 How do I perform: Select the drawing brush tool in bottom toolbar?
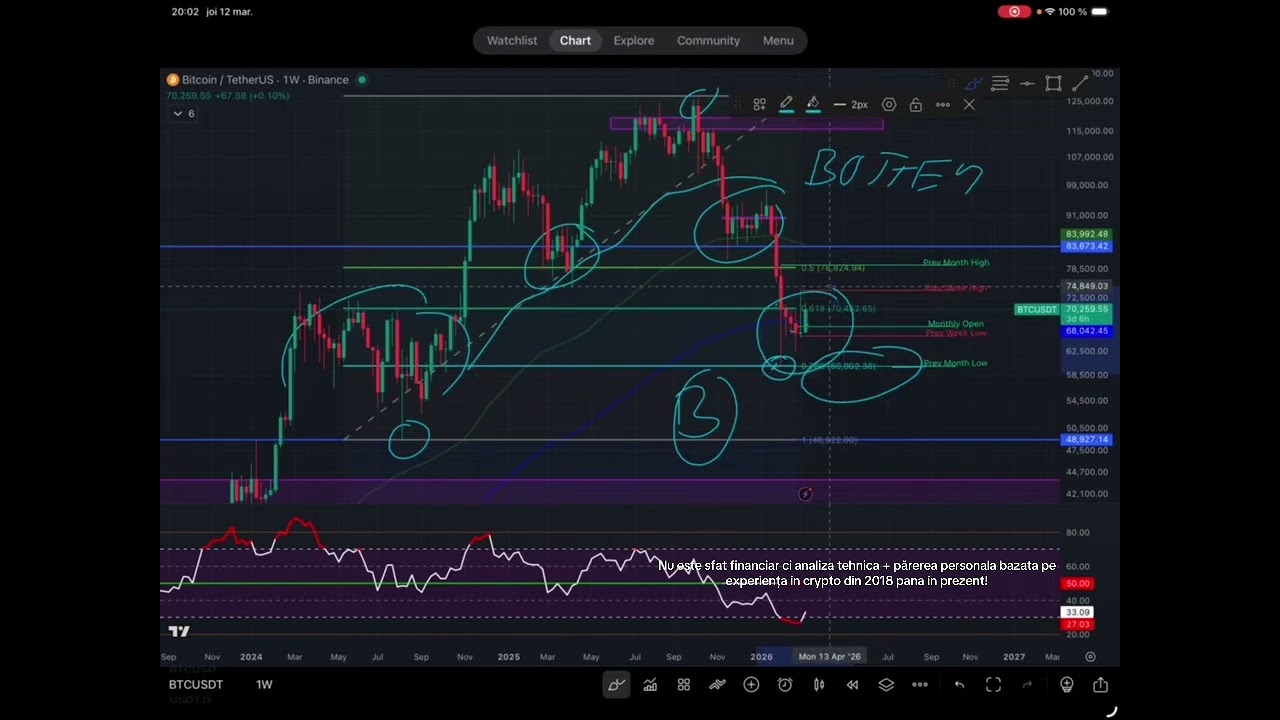pyautogui.click(x=616, y=685)
